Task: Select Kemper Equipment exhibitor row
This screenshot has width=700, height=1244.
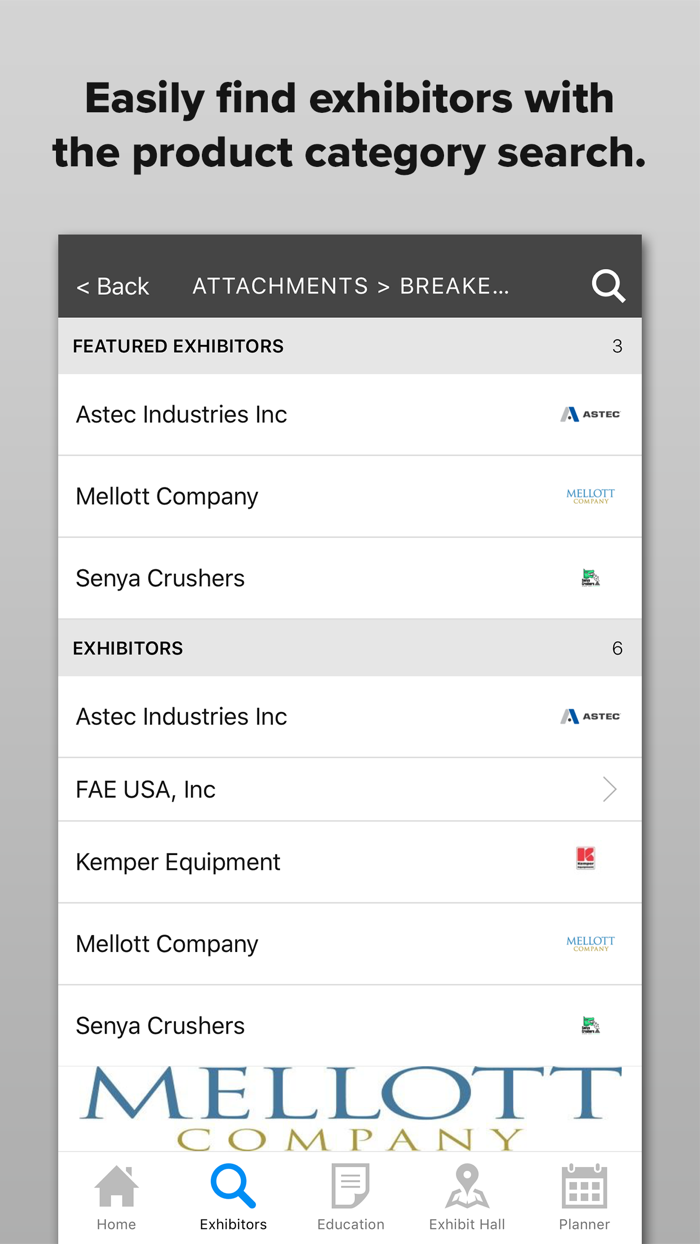Action: point(178,862)
